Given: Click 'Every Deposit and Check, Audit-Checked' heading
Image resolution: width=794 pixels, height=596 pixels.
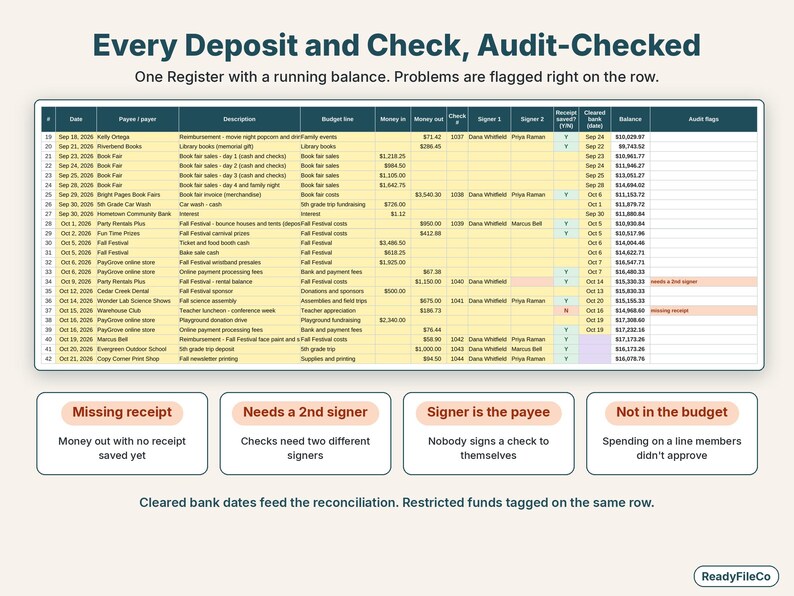Looking at the screenshot, I should click(397, 45).
